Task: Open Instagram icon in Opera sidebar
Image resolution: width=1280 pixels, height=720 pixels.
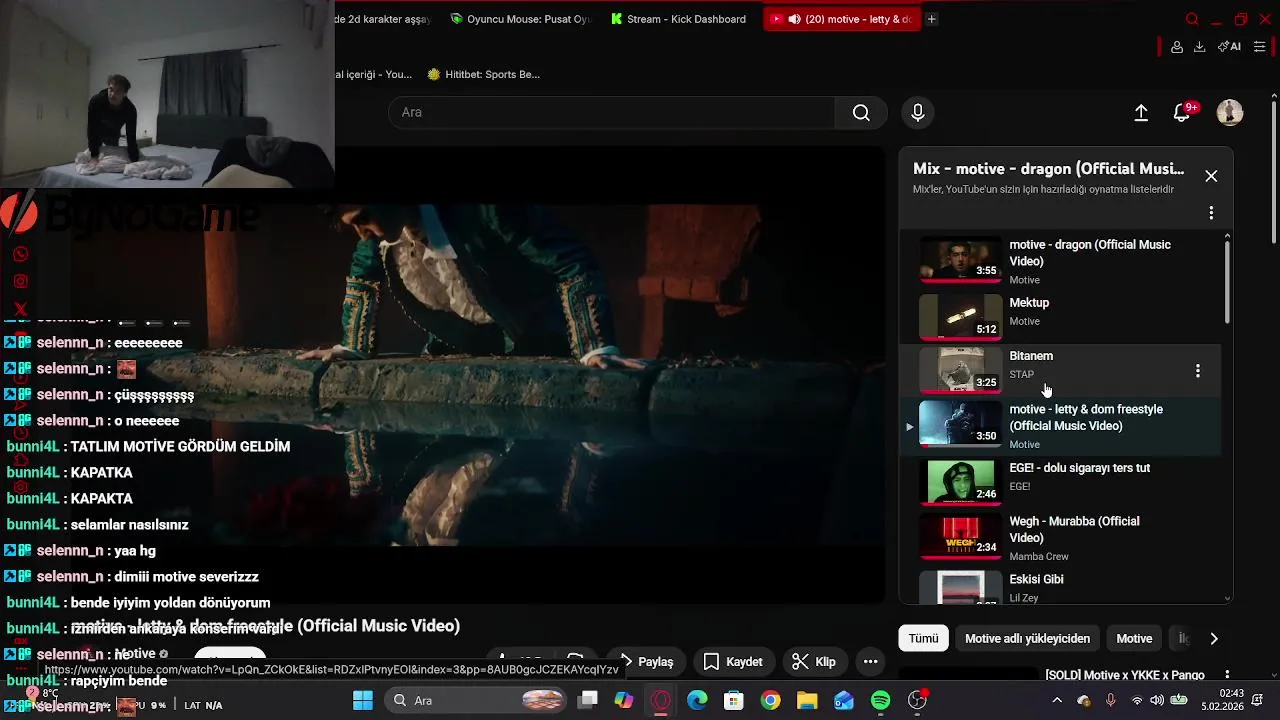Action: [20, 282]
